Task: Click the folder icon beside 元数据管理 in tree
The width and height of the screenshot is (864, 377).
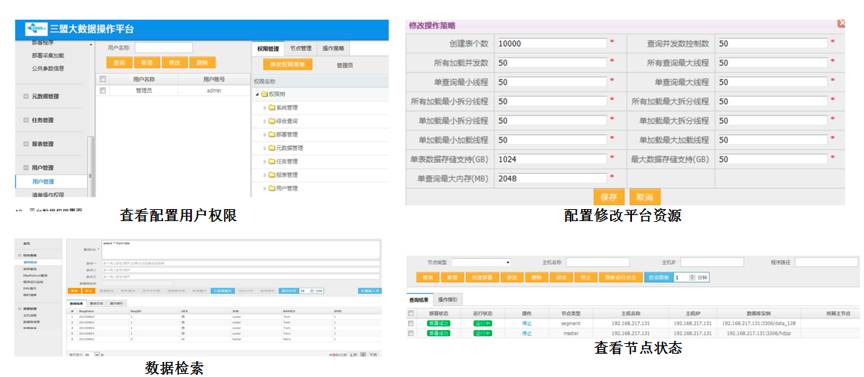Action: 272,148
